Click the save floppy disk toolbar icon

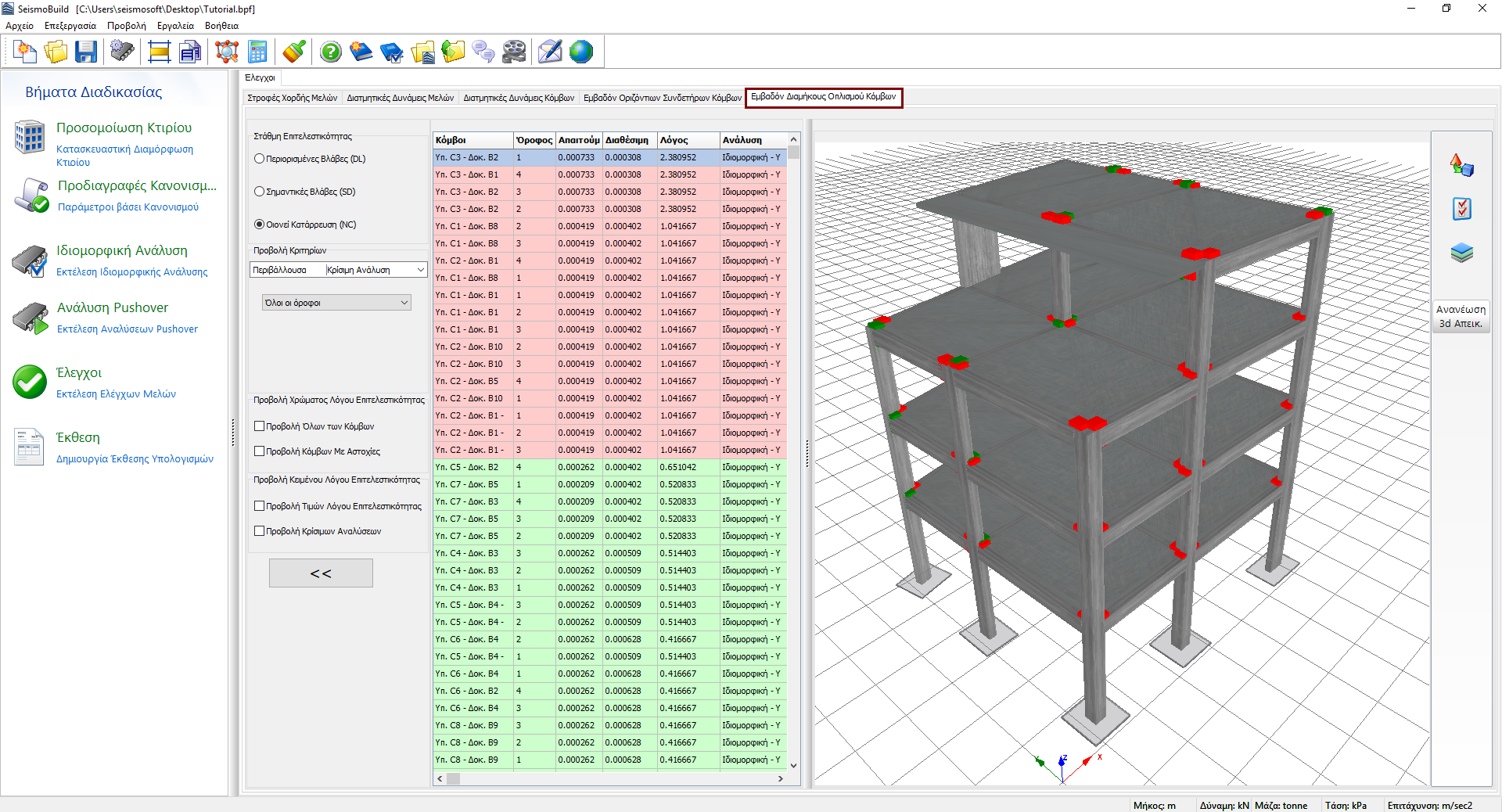point(86,52)
